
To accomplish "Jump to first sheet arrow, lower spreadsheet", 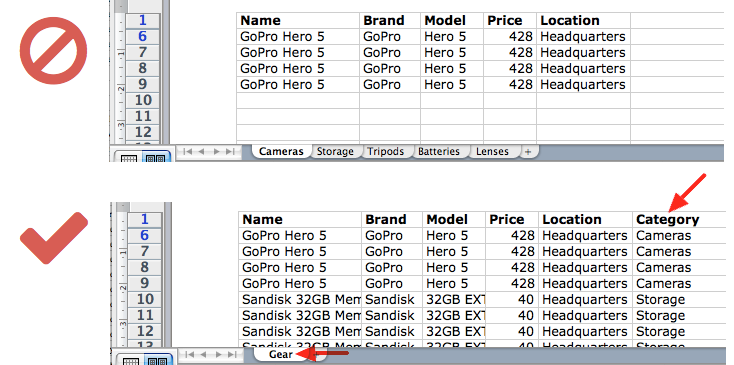I will tap(190, 354).
